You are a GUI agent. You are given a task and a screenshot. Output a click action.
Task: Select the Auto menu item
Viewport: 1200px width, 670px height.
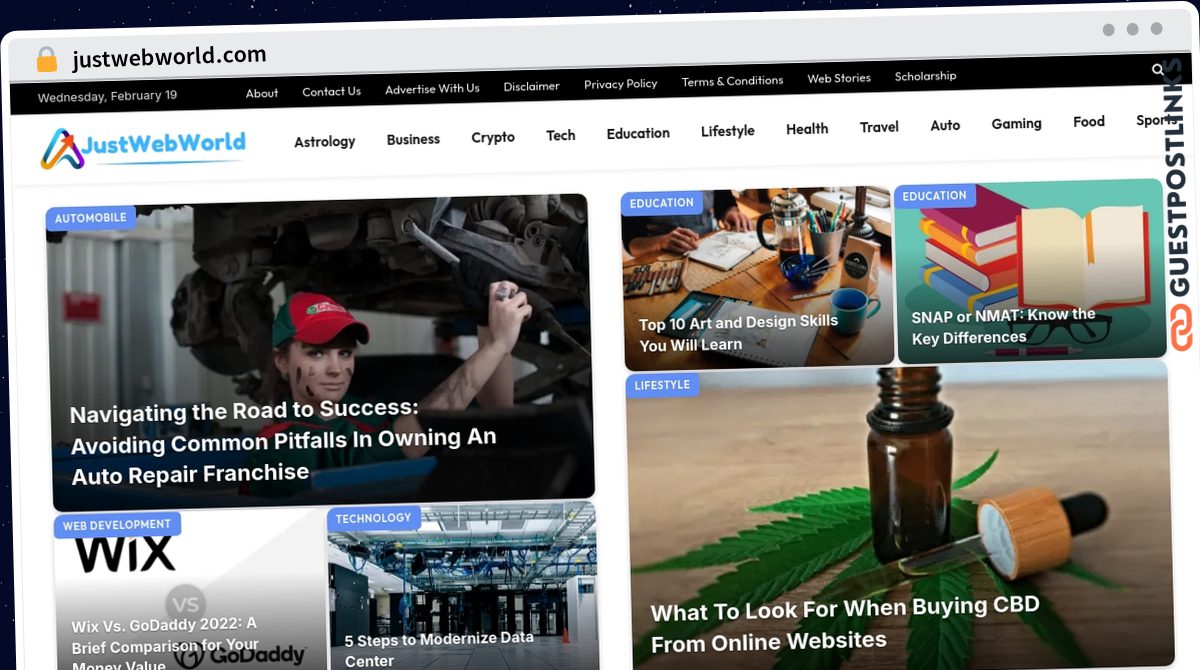pyautogui.click(x=945, y=125)
